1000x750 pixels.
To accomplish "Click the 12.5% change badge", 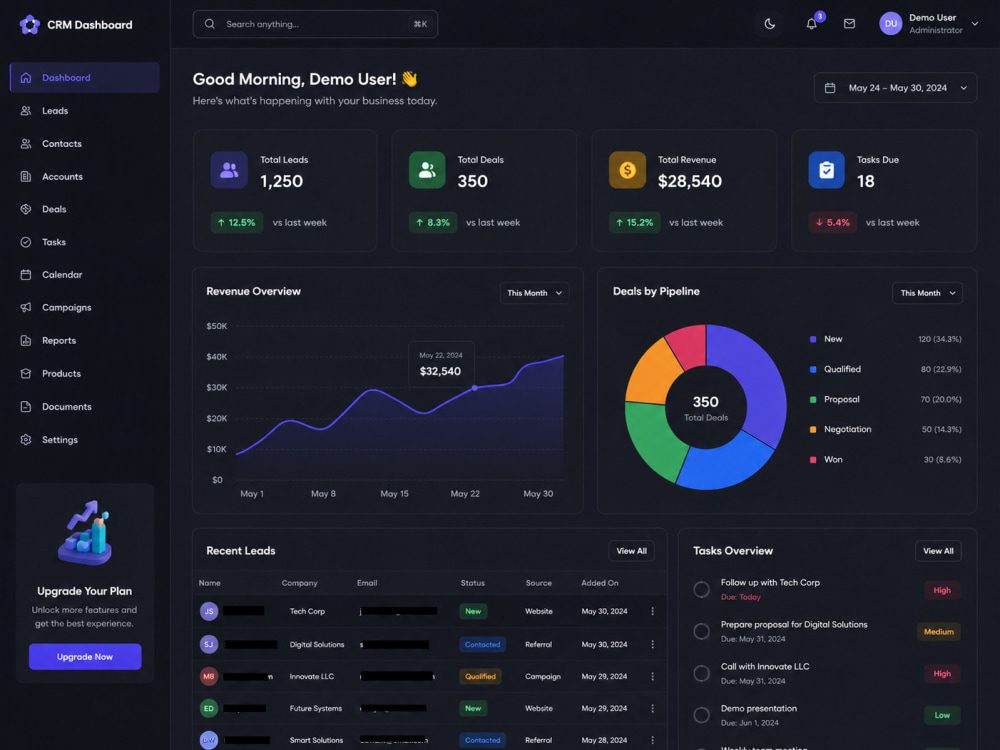I will pyautogui.click(x=237, y=223).
